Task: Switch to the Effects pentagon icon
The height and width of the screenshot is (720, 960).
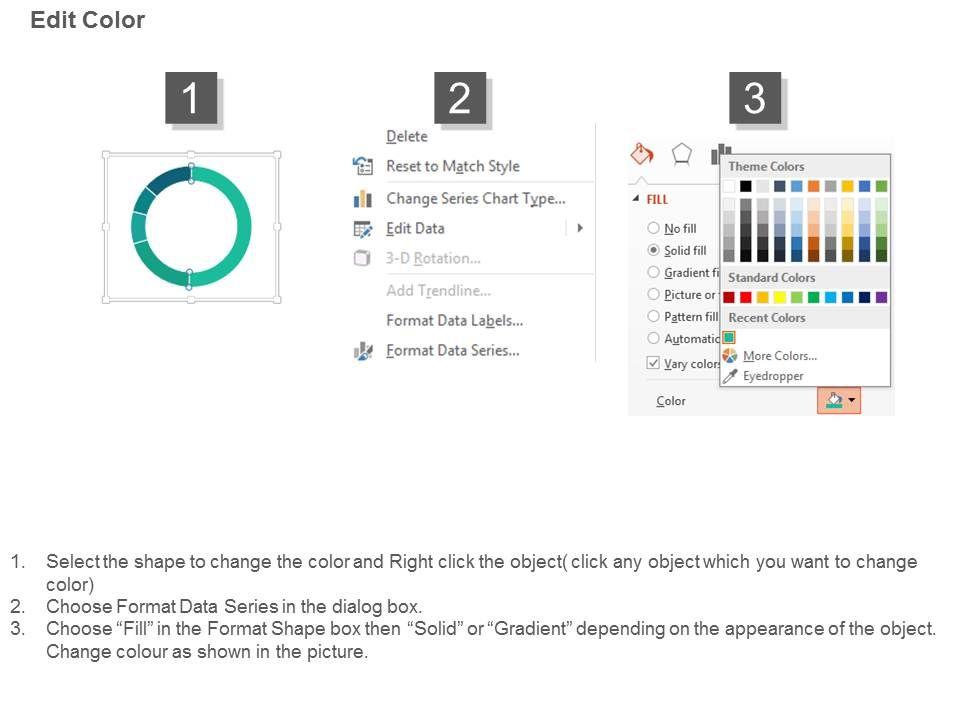Action: tap(681, 154)
